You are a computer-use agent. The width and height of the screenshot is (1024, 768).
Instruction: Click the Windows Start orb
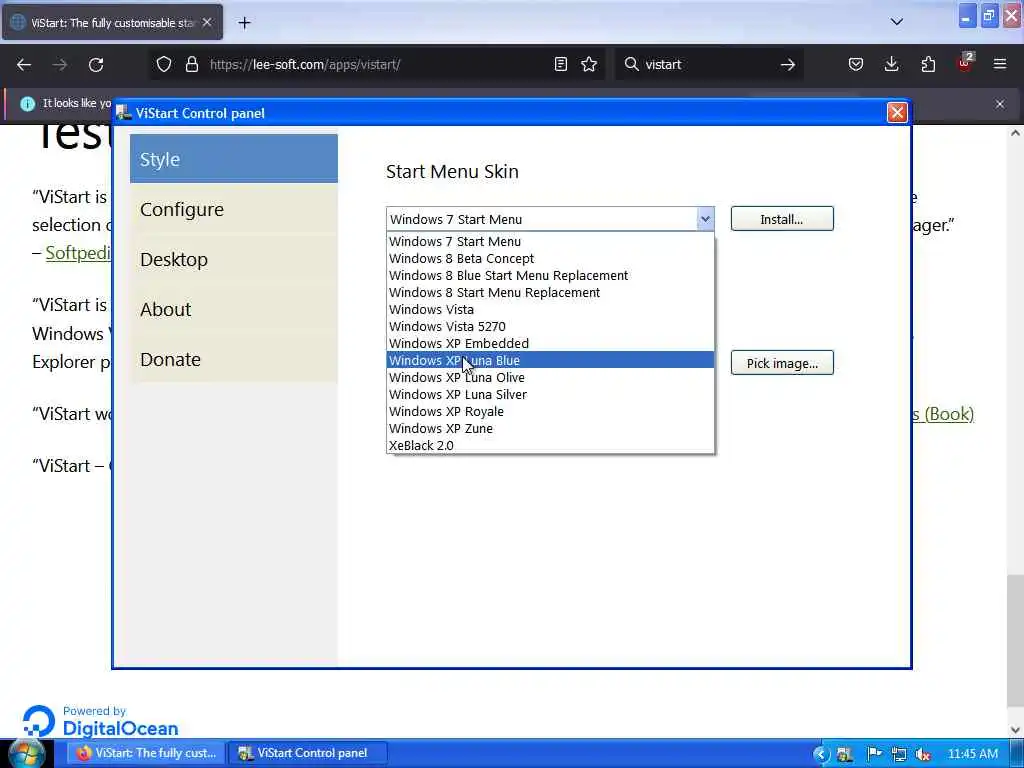[x=26, y=753]
